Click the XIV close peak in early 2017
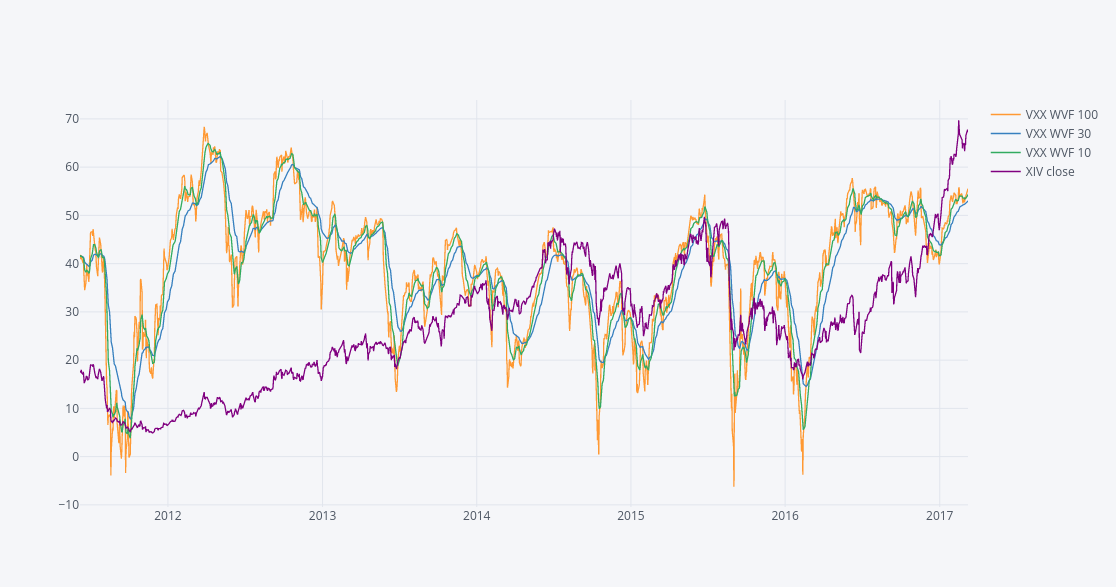 [958, 122]
